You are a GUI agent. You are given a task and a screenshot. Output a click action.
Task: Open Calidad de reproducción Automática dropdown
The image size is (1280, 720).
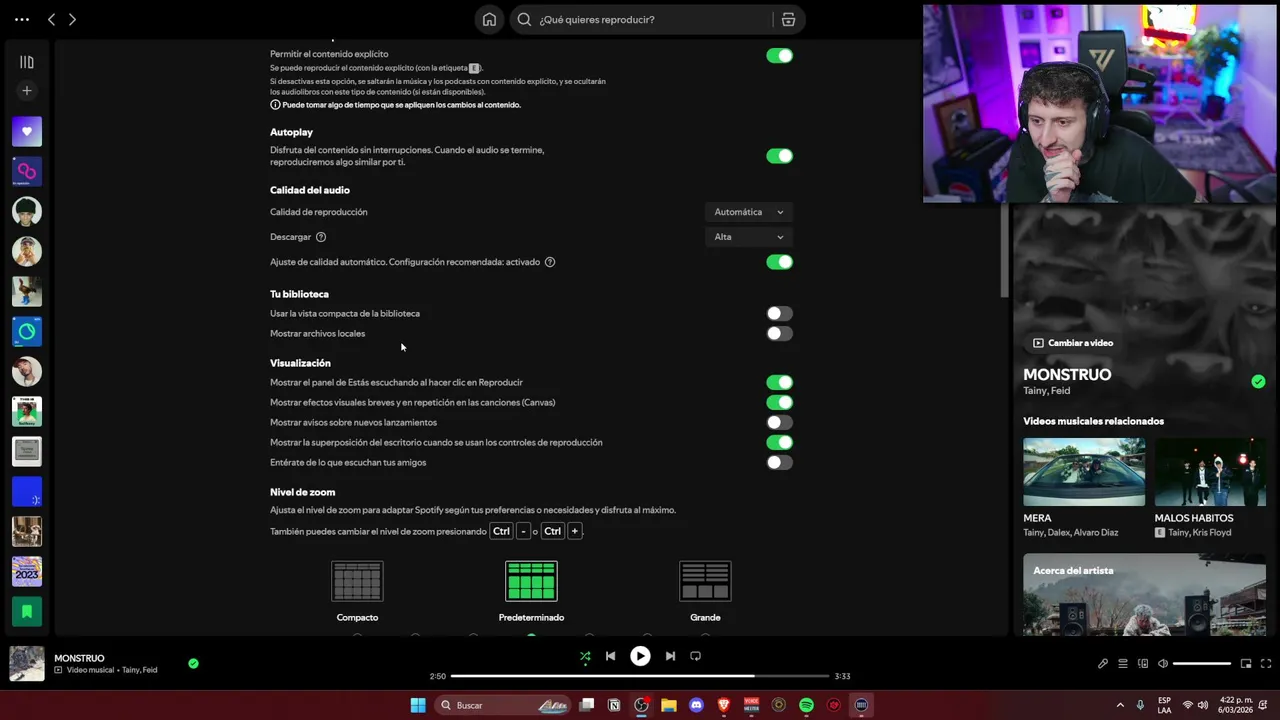point(749,212)
